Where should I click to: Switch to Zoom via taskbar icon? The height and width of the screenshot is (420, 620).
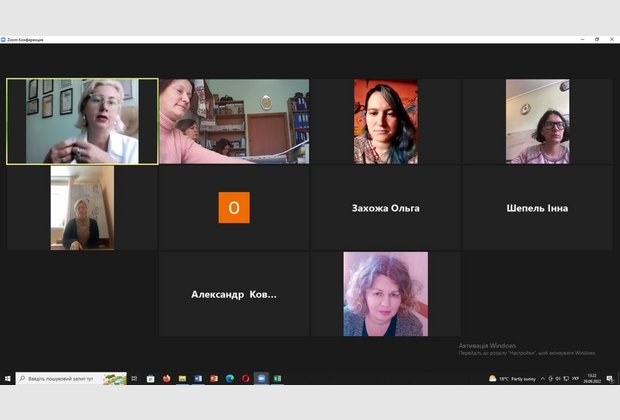[x=261, y=379]
